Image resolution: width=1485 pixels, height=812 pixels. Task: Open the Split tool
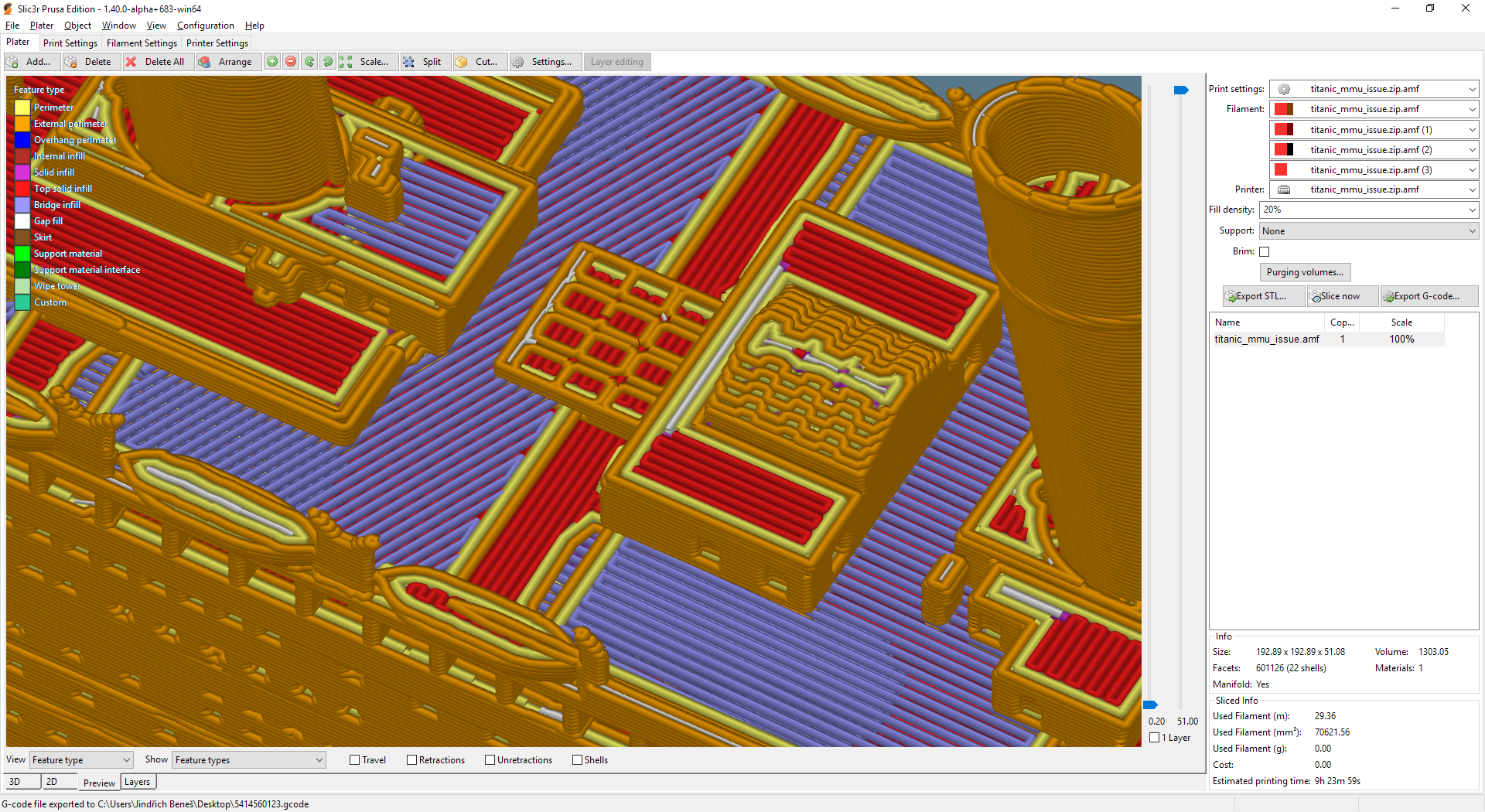point(410,62)
